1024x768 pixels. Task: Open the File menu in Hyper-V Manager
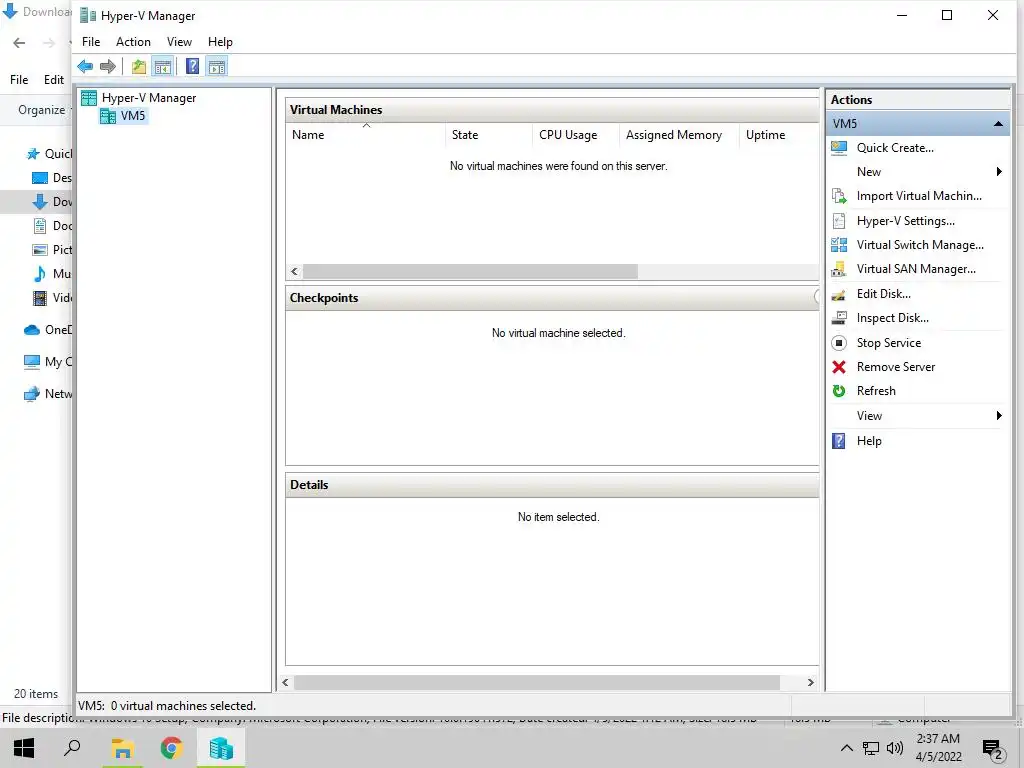(x=91, y=42)
